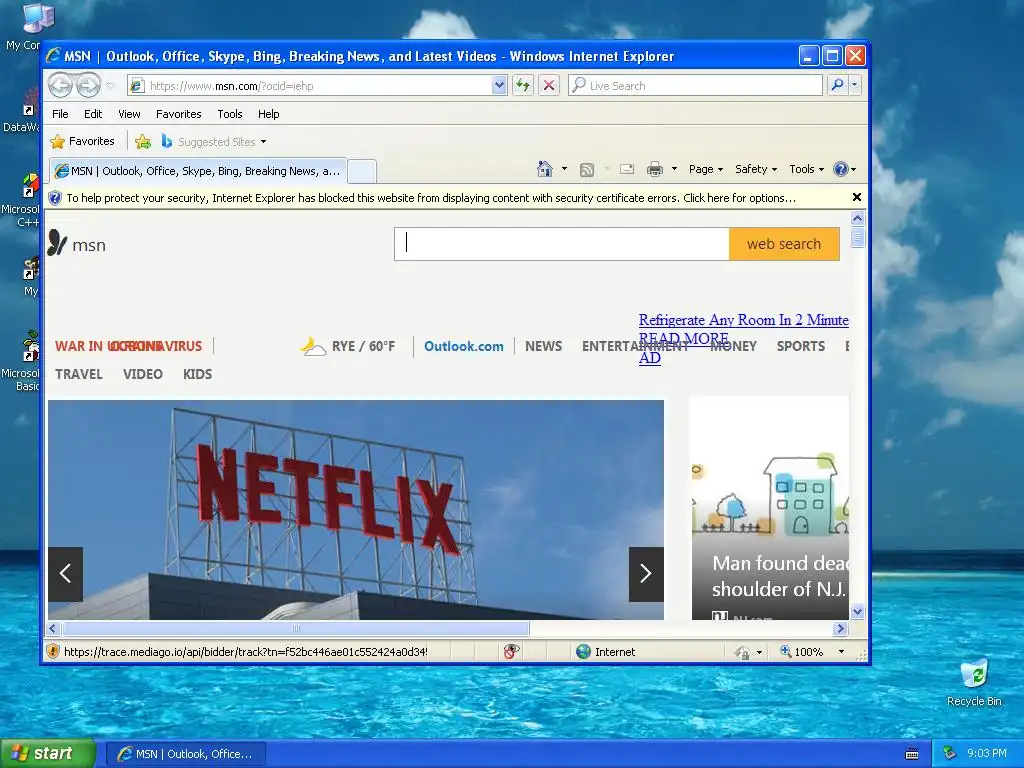This screenshot has width=1024, height=768.
Task: Open the View menu
Action: [x=129, y=114]
